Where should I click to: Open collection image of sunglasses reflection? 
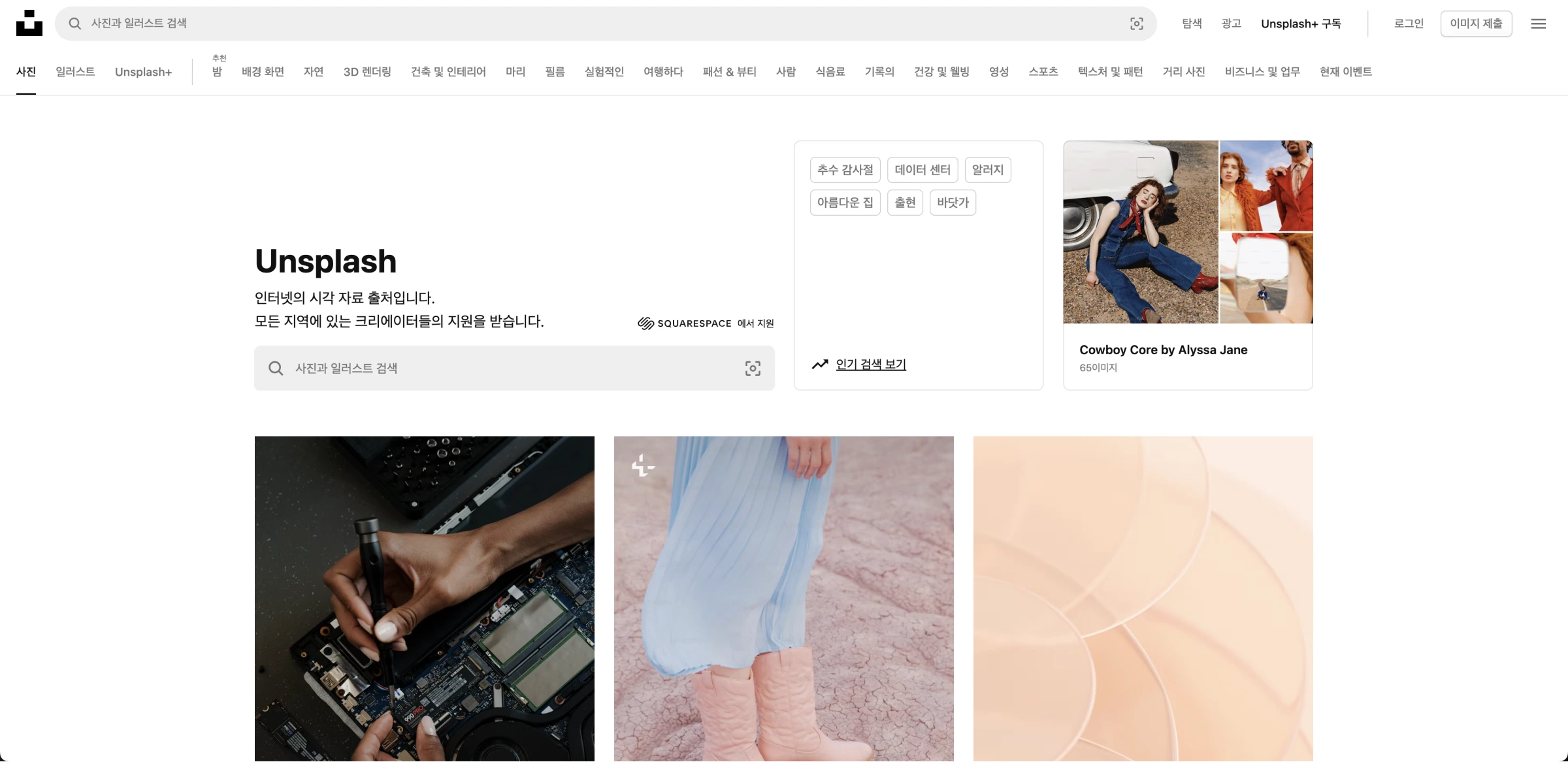(x=1266, y=278)
